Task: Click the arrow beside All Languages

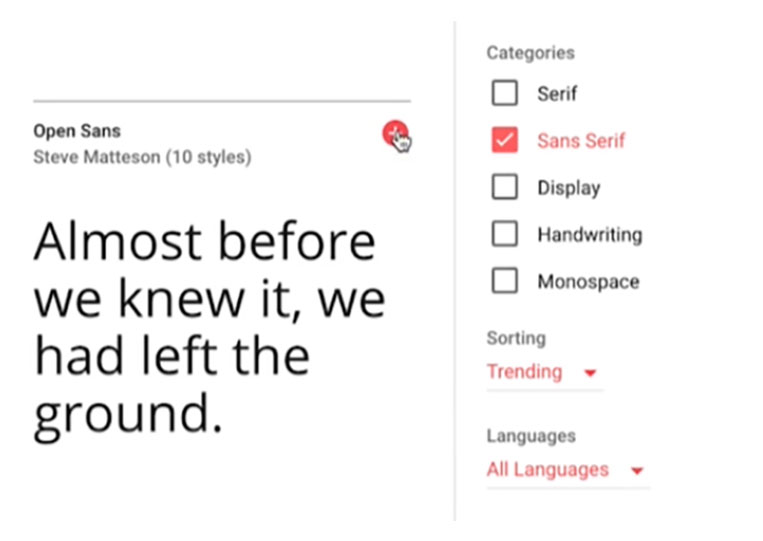Action: click(x=637, y=470)
